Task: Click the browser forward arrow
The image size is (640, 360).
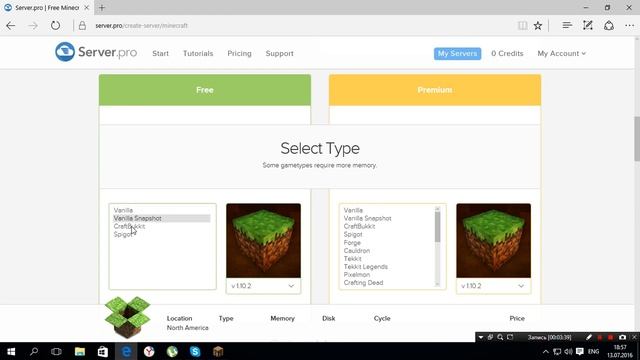Action: click(x=33, y=26)
